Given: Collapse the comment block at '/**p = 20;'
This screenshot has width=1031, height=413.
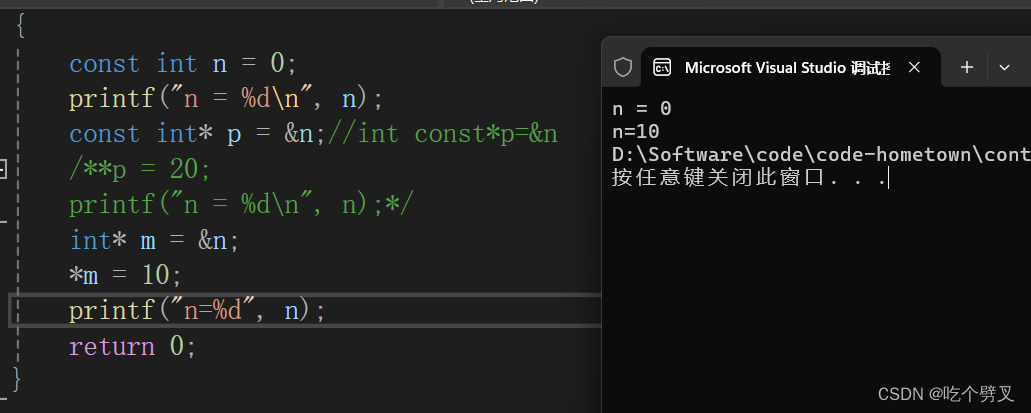Looking at the screenshot, I should point(3,170).
